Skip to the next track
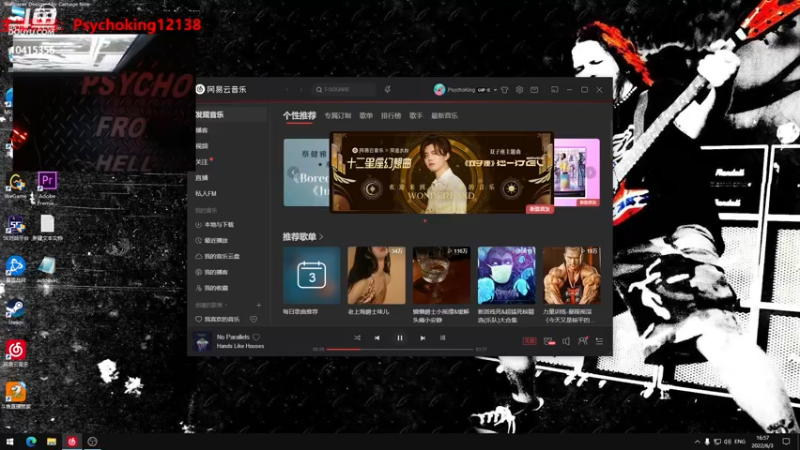This screenshot has height=450, width=800. 422,338
